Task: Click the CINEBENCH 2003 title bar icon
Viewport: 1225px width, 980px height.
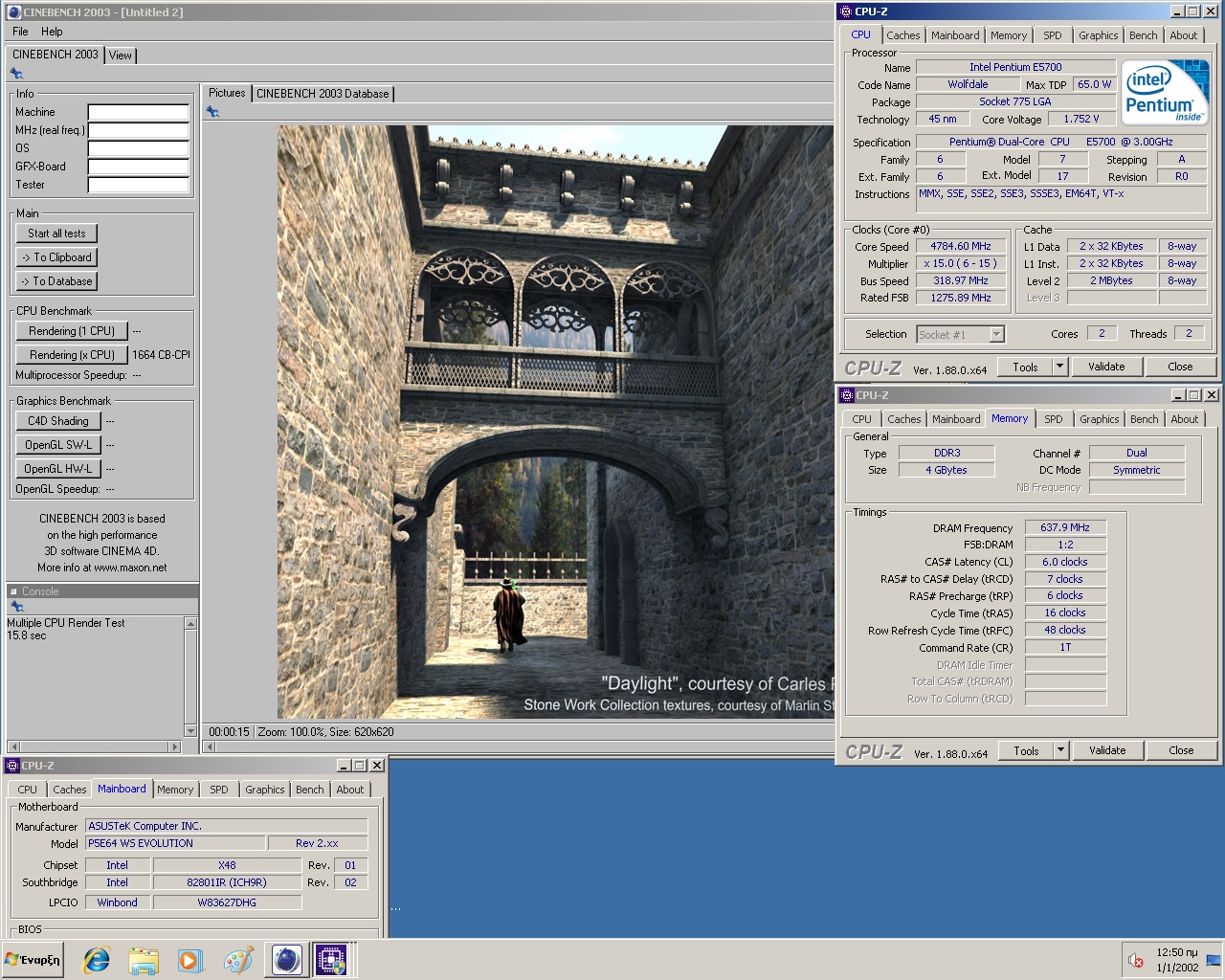Action: click(13, 11)
